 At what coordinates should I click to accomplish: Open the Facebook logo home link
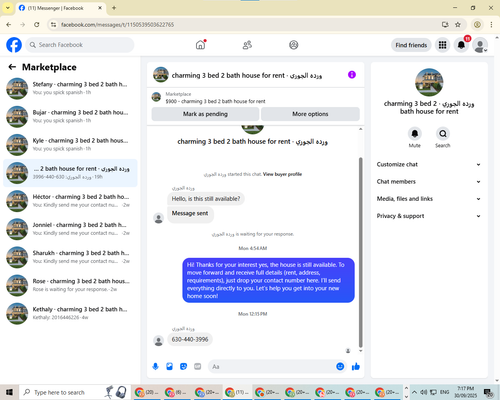pos(14,45)
